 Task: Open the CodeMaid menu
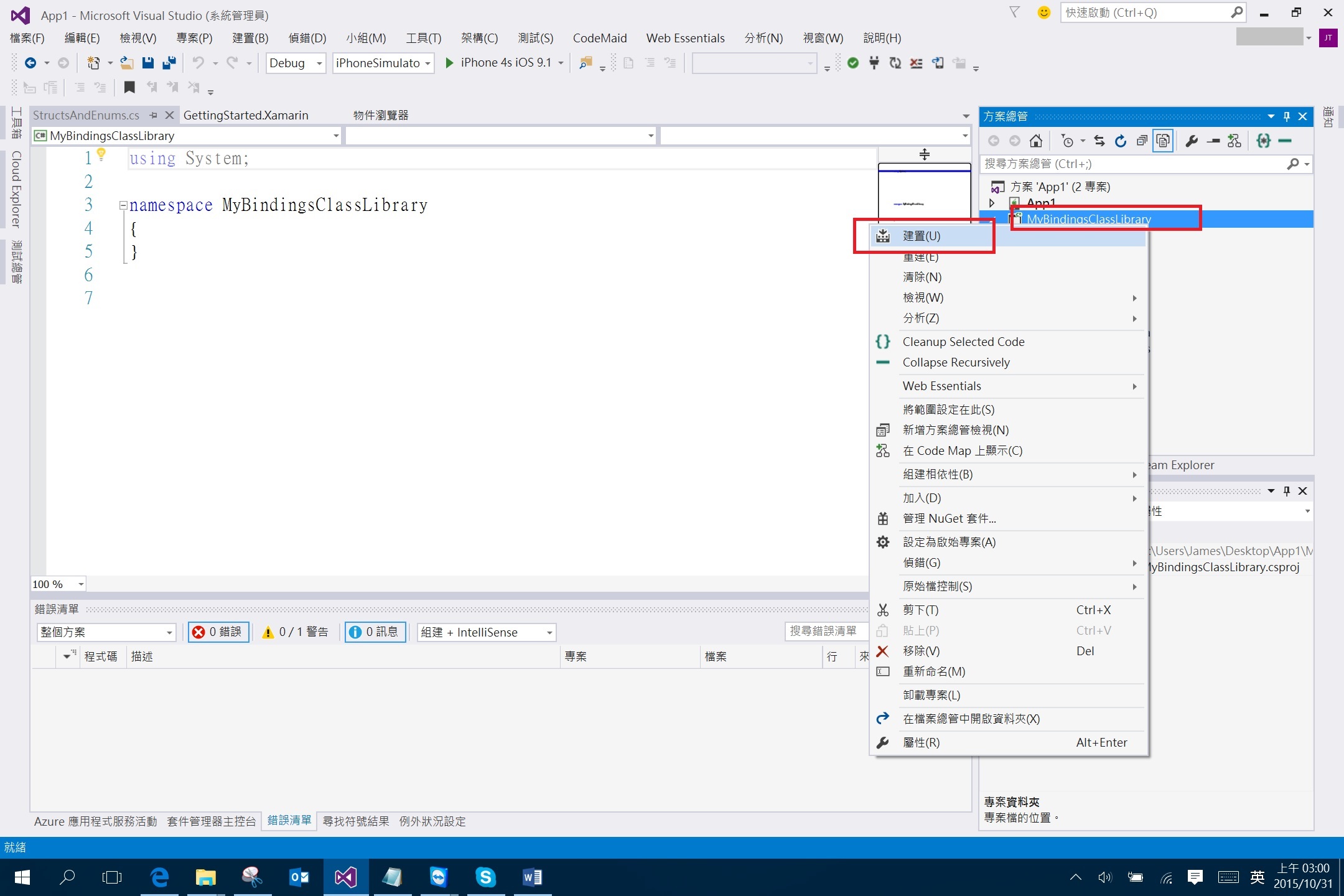point(599,38)
